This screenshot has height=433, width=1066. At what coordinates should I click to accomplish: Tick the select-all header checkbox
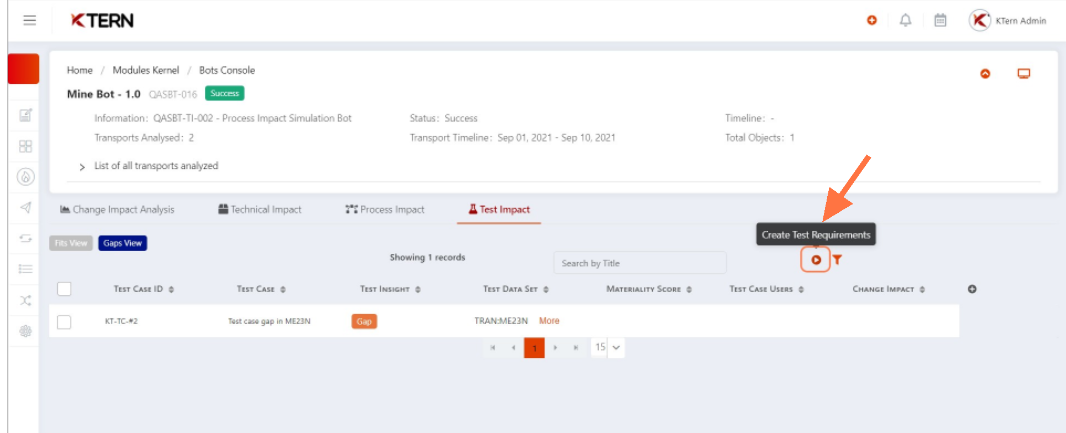click(64, 289)
